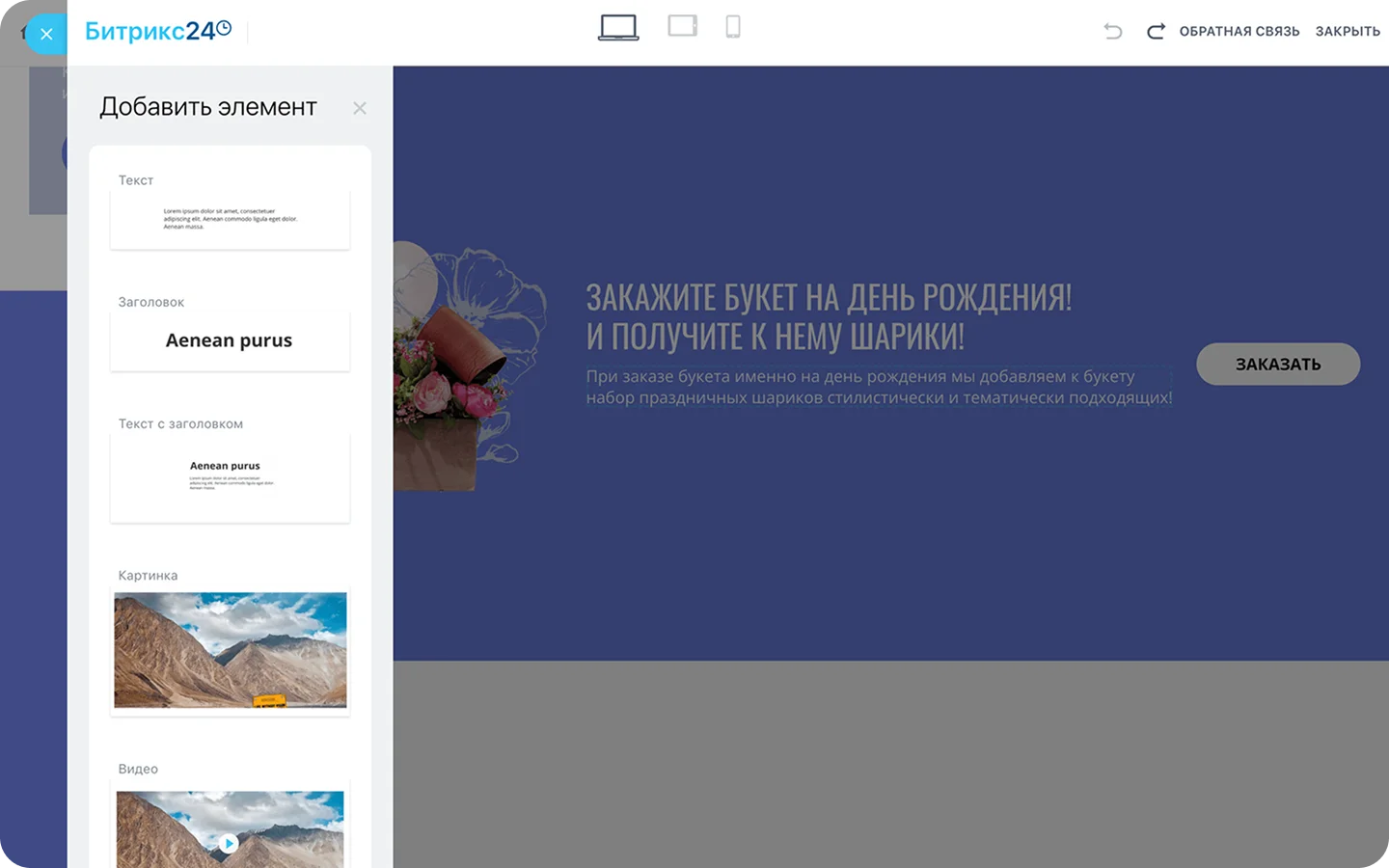Screen dimensions: 1389x868
Task: Open ОБРАТНАЯ СВЯЗЬ link
Action: pos(1239,31)
